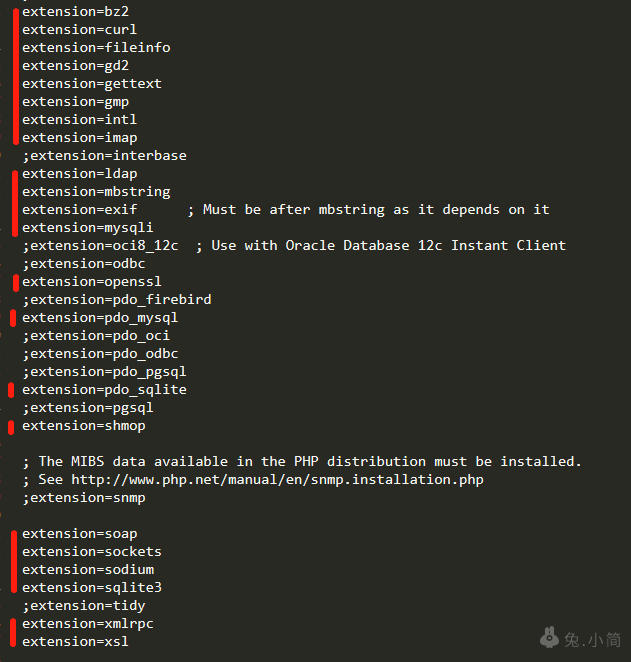Click the watermark logo icon at bottom right

[x=548, y=637]
